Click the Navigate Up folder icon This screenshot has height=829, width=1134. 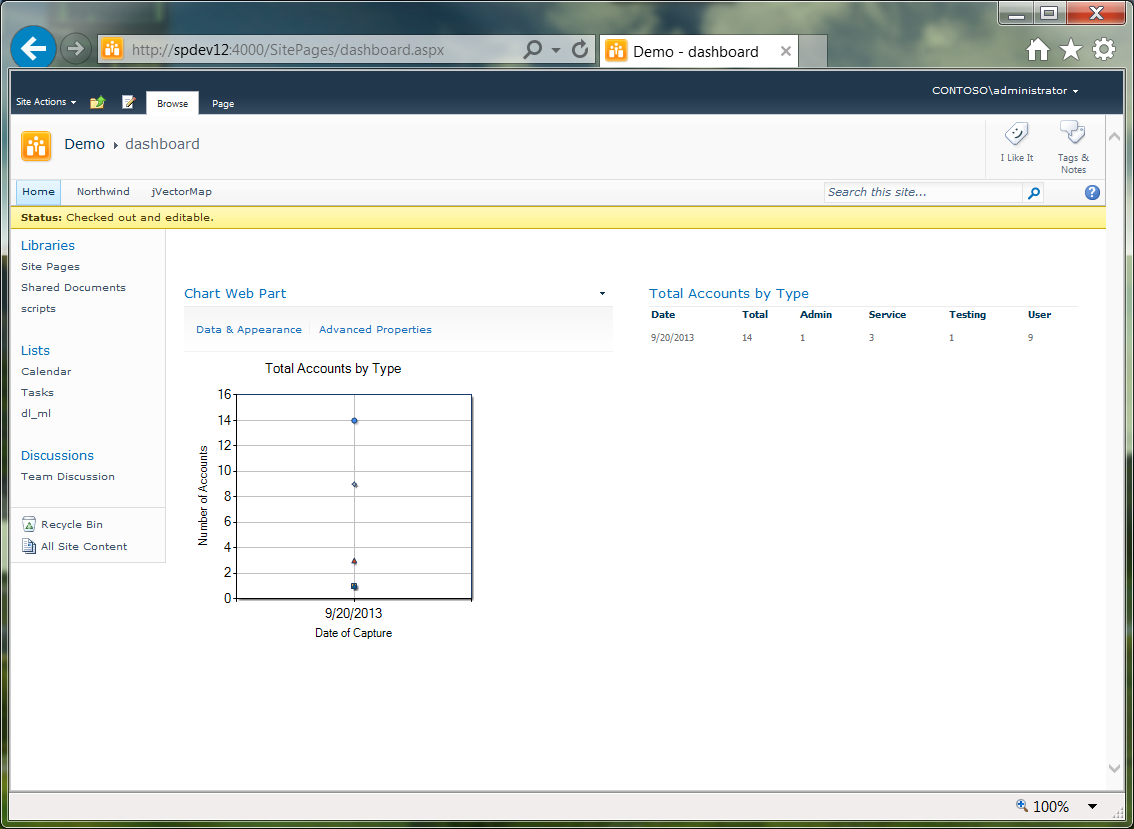click(x=98, y=102)
